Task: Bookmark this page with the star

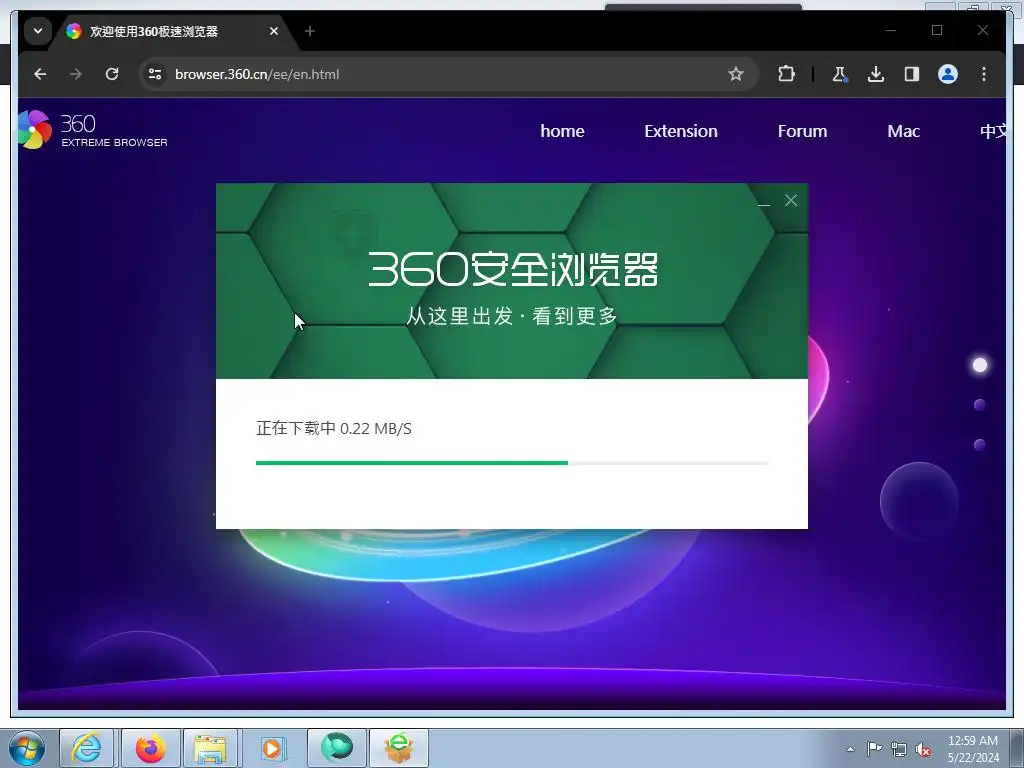Action: coord(736,74)
